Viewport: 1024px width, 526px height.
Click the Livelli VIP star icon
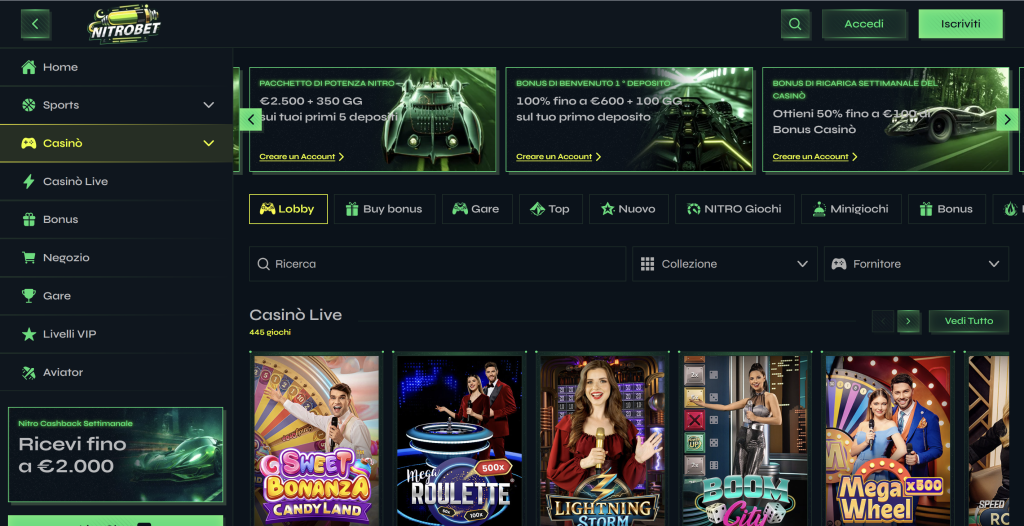pos(28,334)
